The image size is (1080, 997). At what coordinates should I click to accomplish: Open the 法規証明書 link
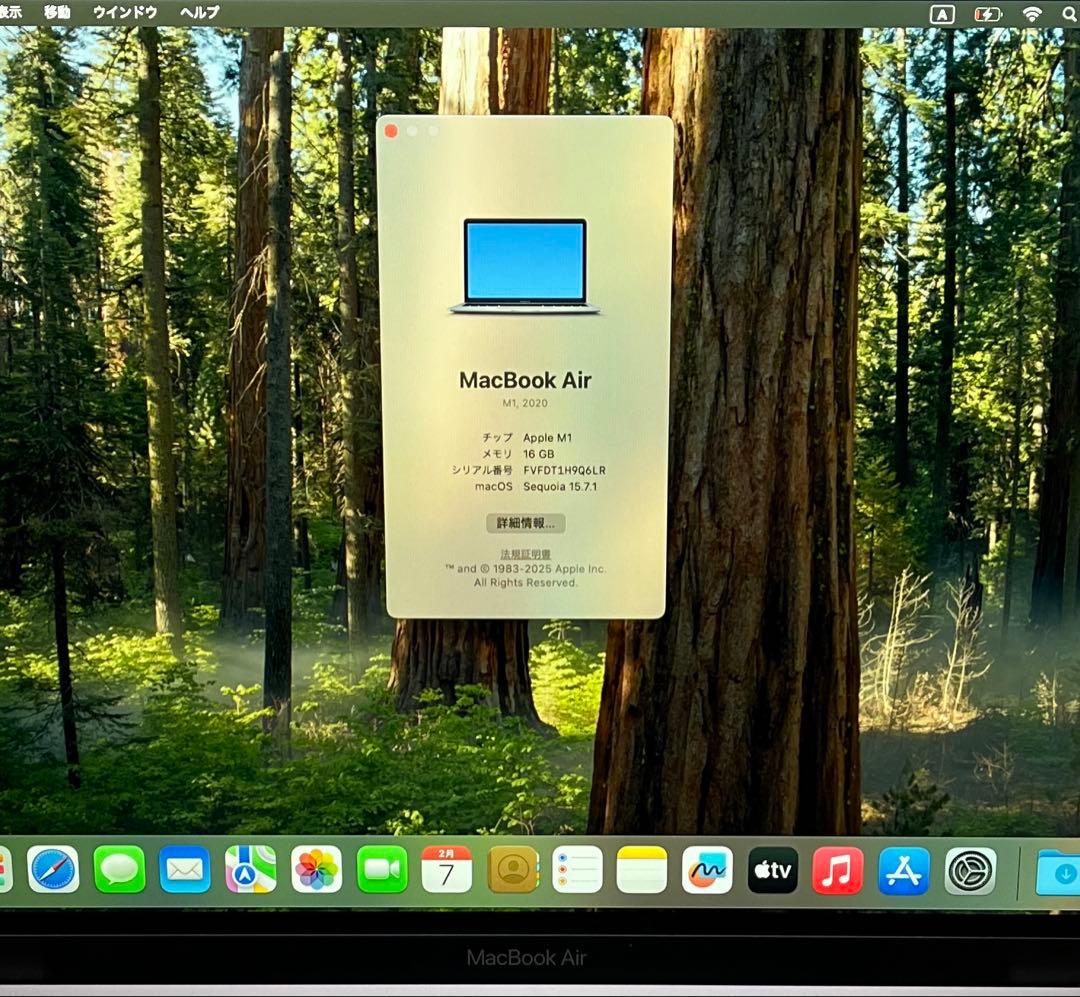coord(528,551)
